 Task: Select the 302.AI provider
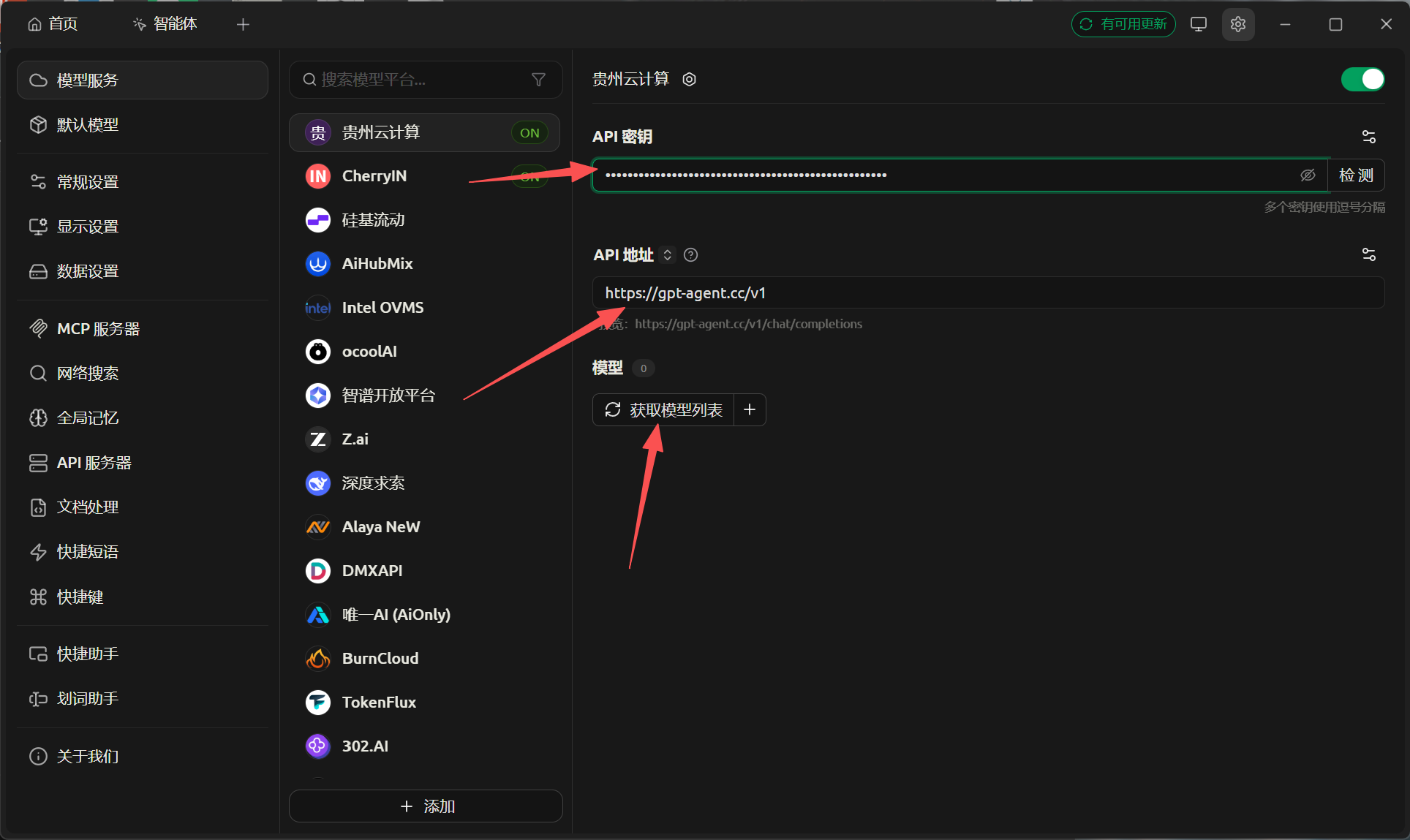[x=425, y=746]
